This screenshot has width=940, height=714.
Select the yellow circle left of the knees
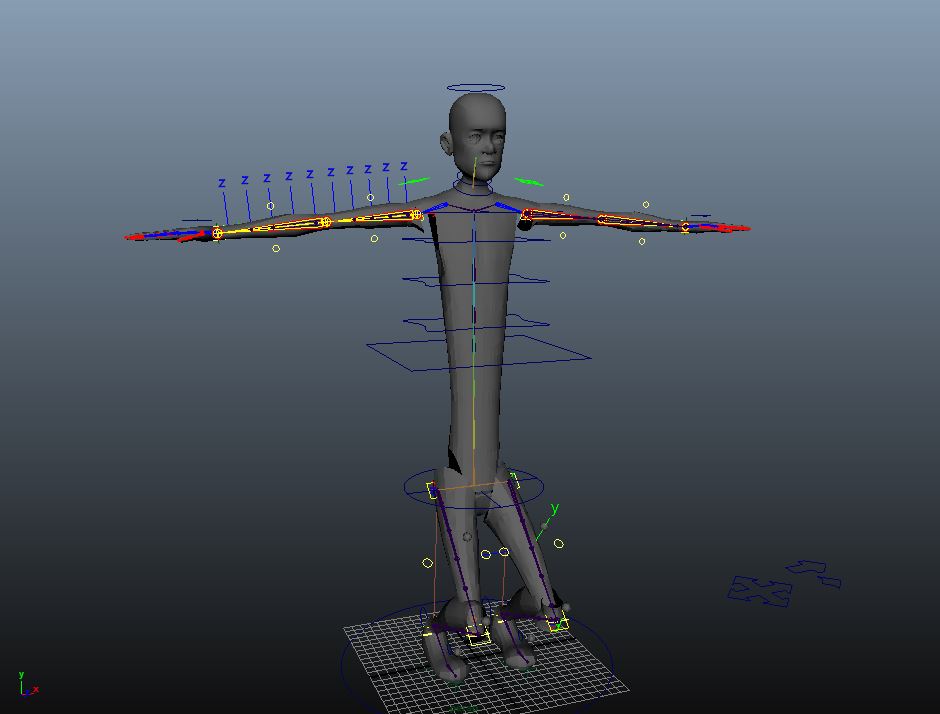coord(428,563)
